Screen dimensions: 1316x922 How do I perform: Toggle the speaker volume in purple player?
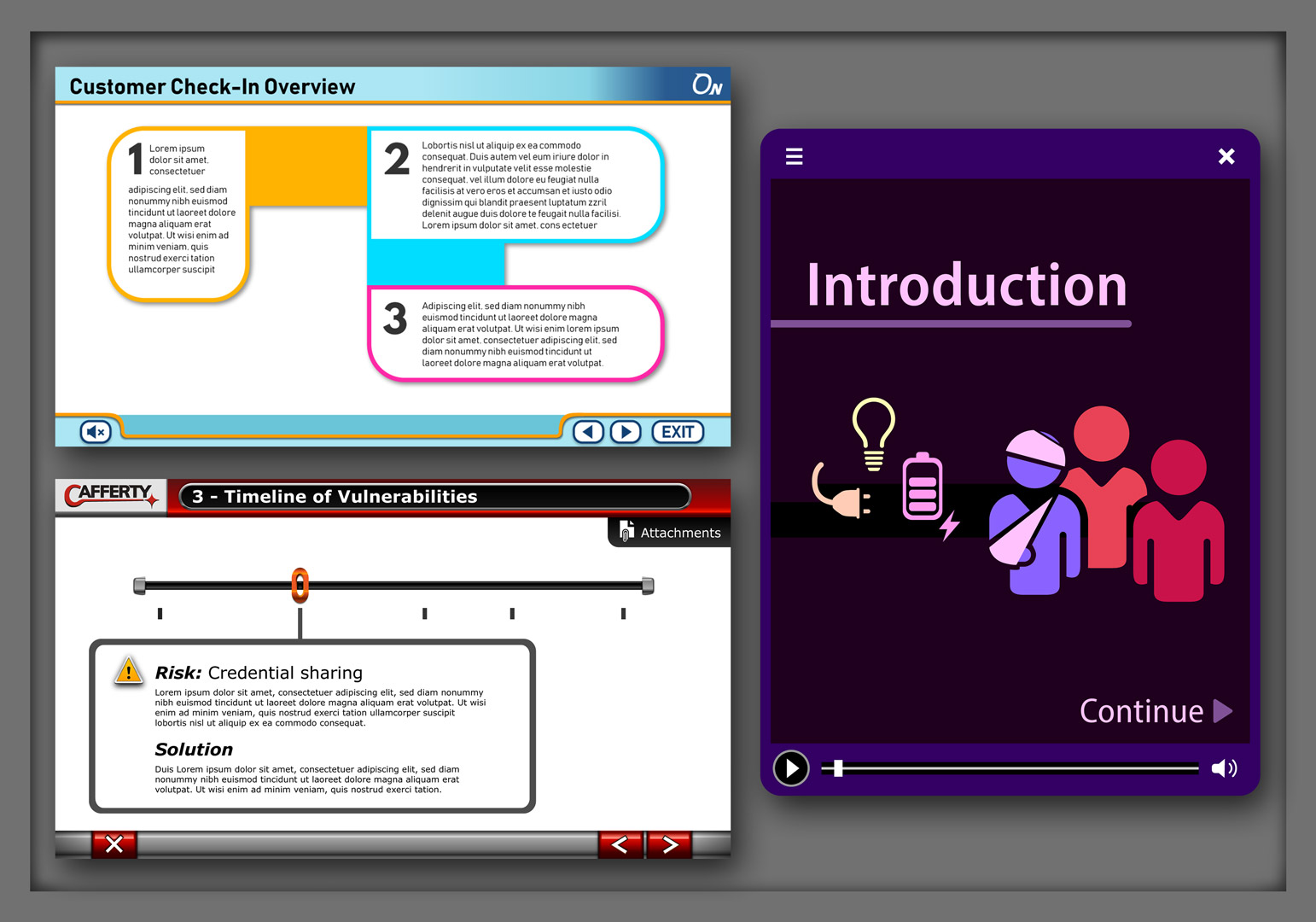click(1224, 768)
